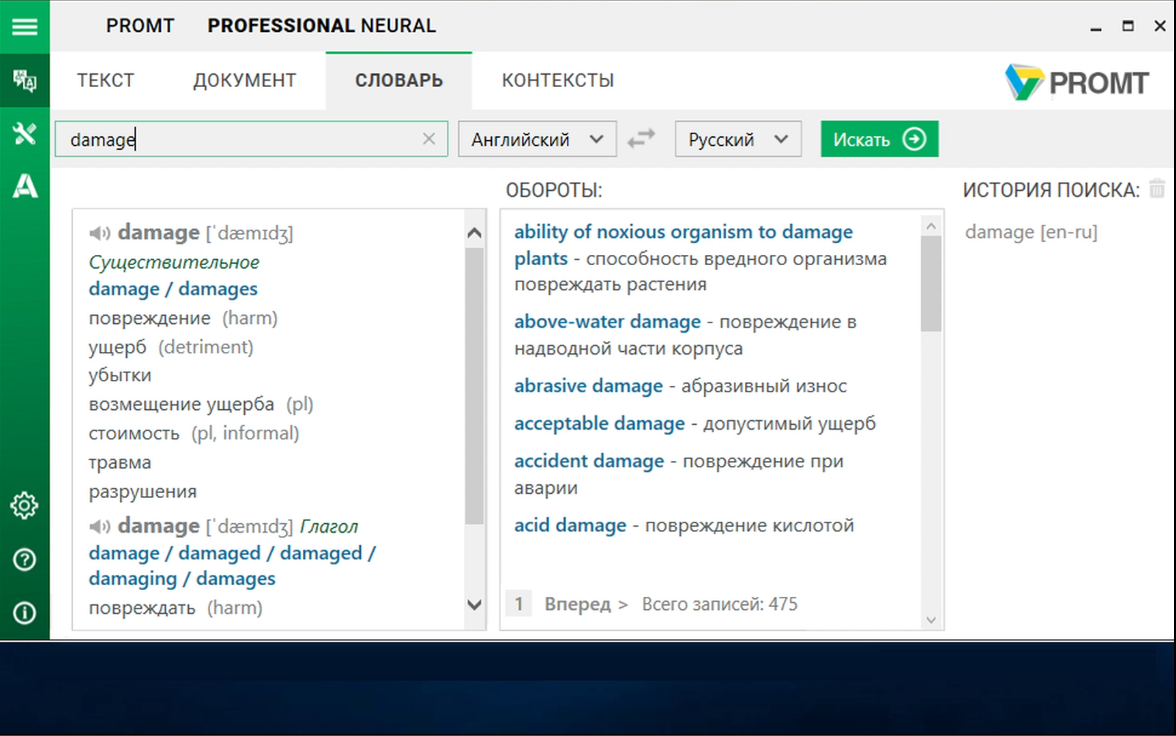Click translation стоимость (pl, informal)
Viewport: 1176px width, 736px height.
[x=194, y=434]
